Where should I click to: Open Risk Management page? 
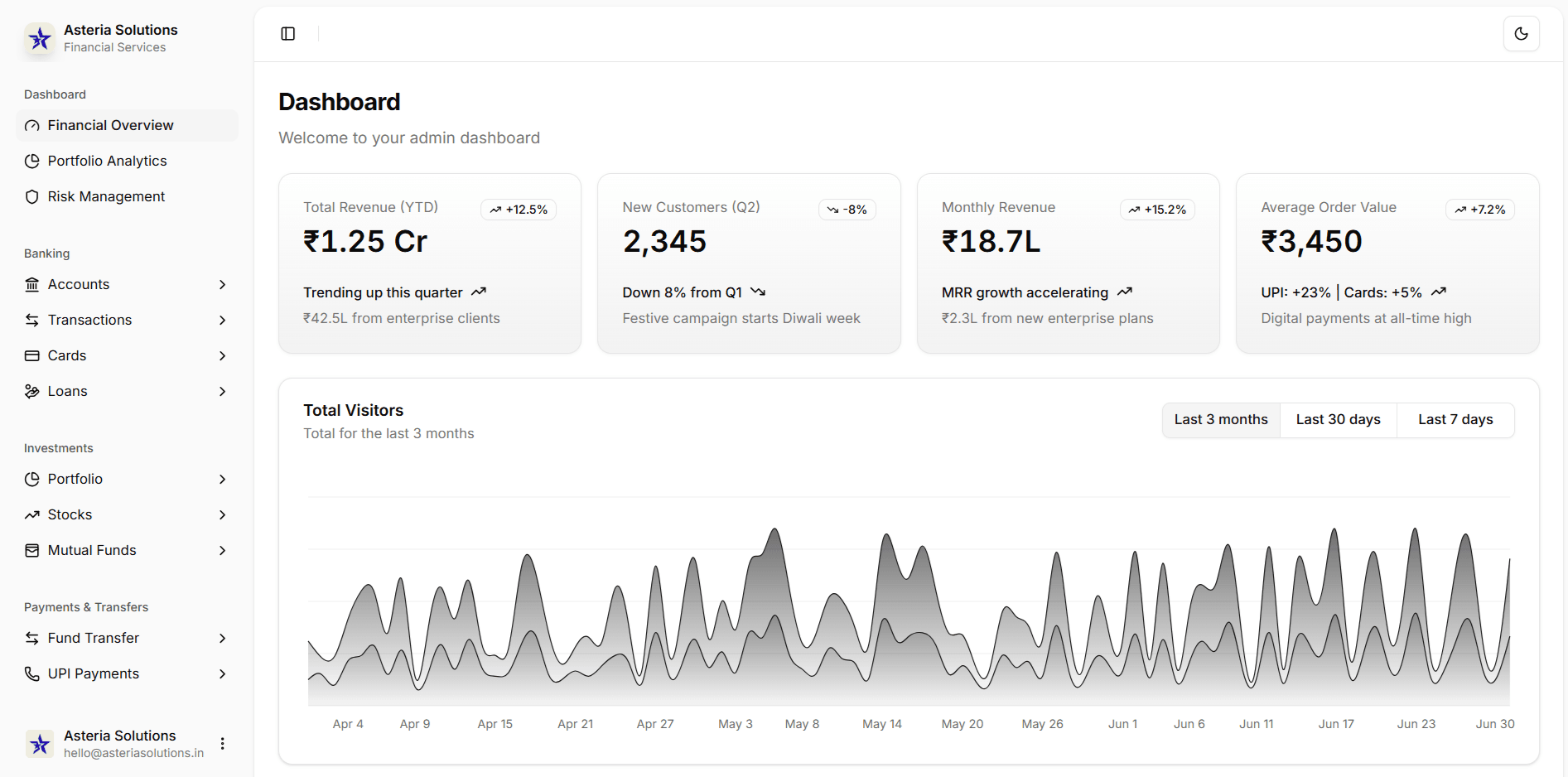pos(127,197)
